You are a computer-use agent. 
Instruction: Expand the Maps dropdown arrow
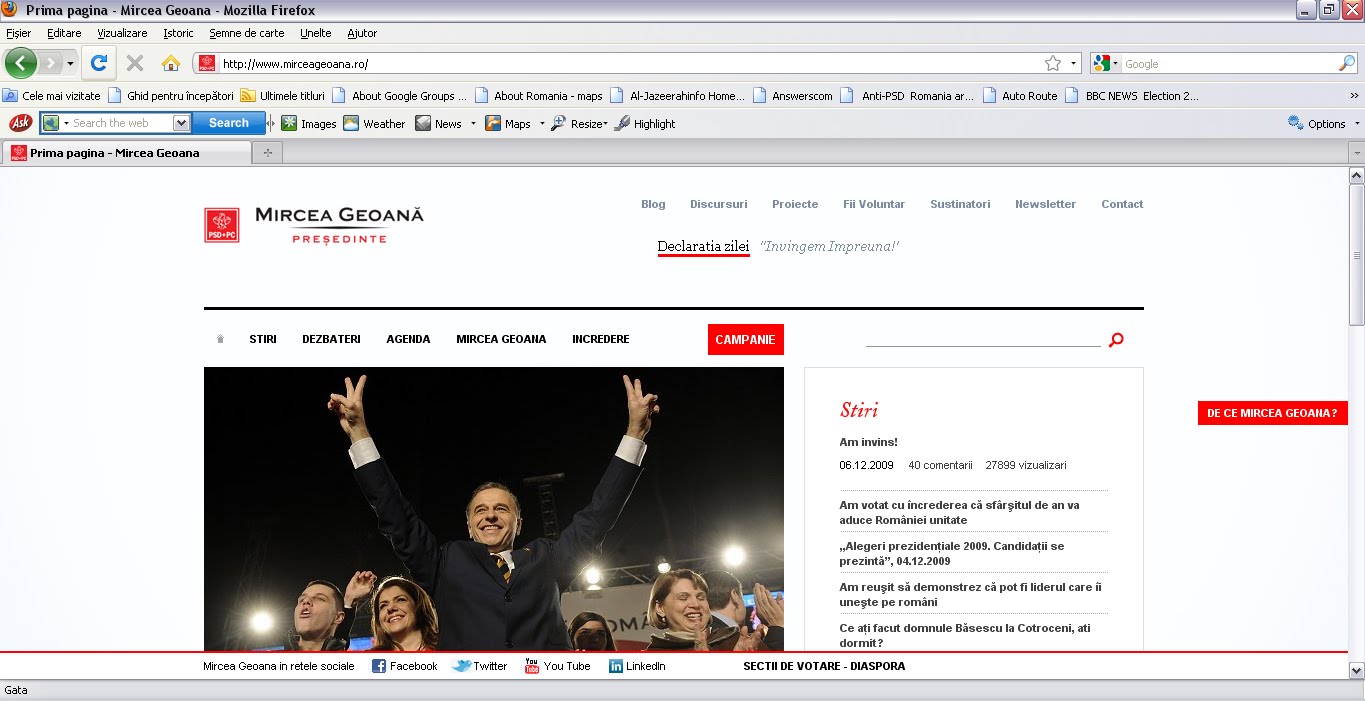click(542, 124)
